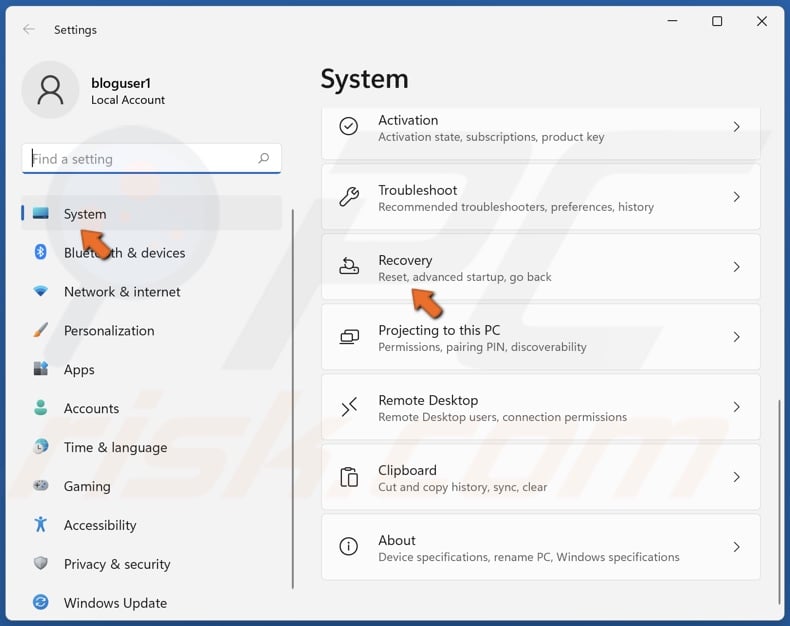Open the Apps settings category
Screen dimensions: 790x626
pos(152,369)
